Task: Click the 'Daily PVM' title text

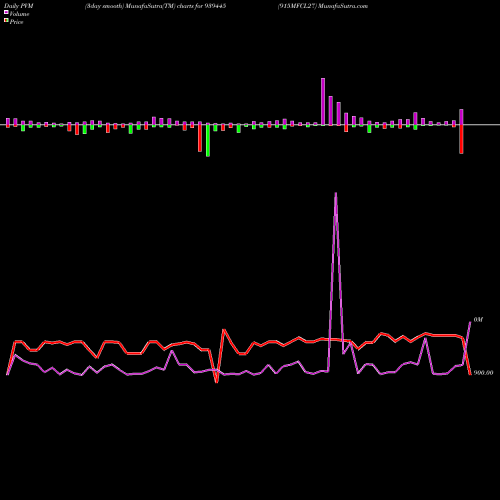Action: [19, 6]
